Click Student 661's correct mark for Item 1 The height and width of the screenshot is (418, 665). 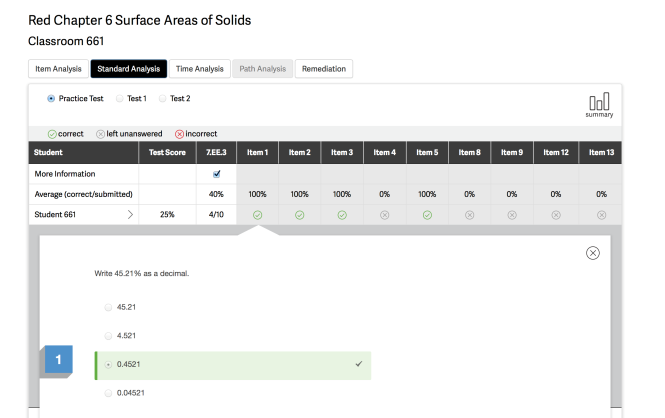tap(257, 215)
